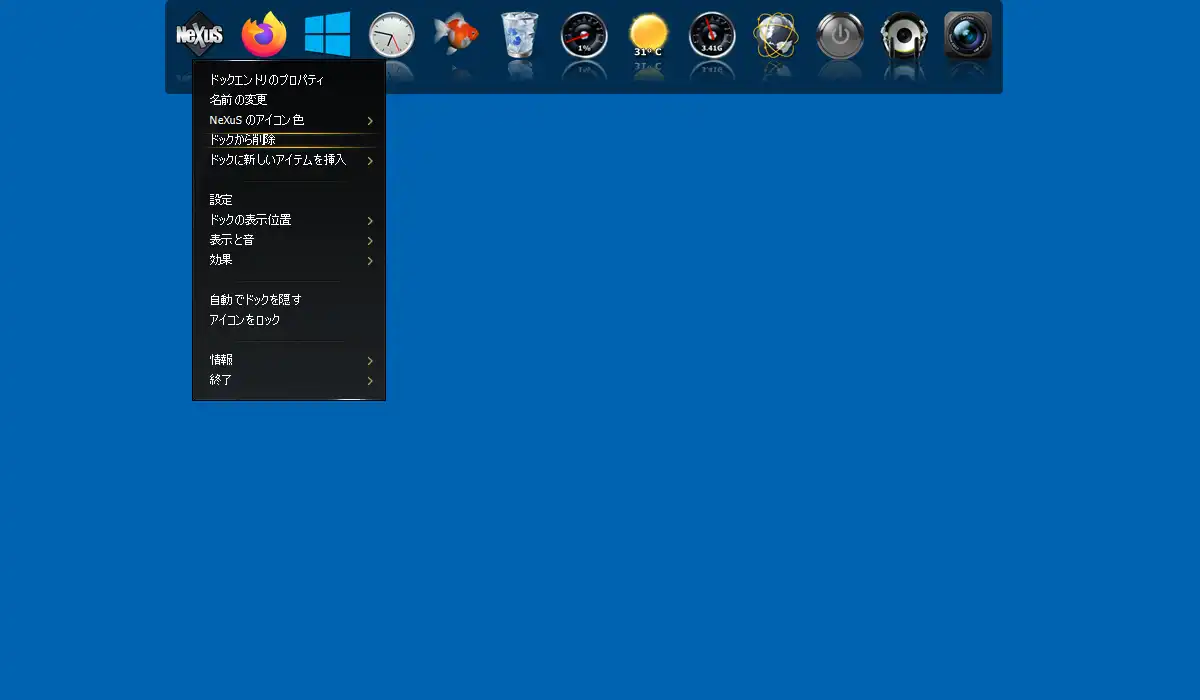This screenshot has width=1200, height=700.
Task: Click the power button dock icon
Action: pyautogui.click(x=840, y=36)
